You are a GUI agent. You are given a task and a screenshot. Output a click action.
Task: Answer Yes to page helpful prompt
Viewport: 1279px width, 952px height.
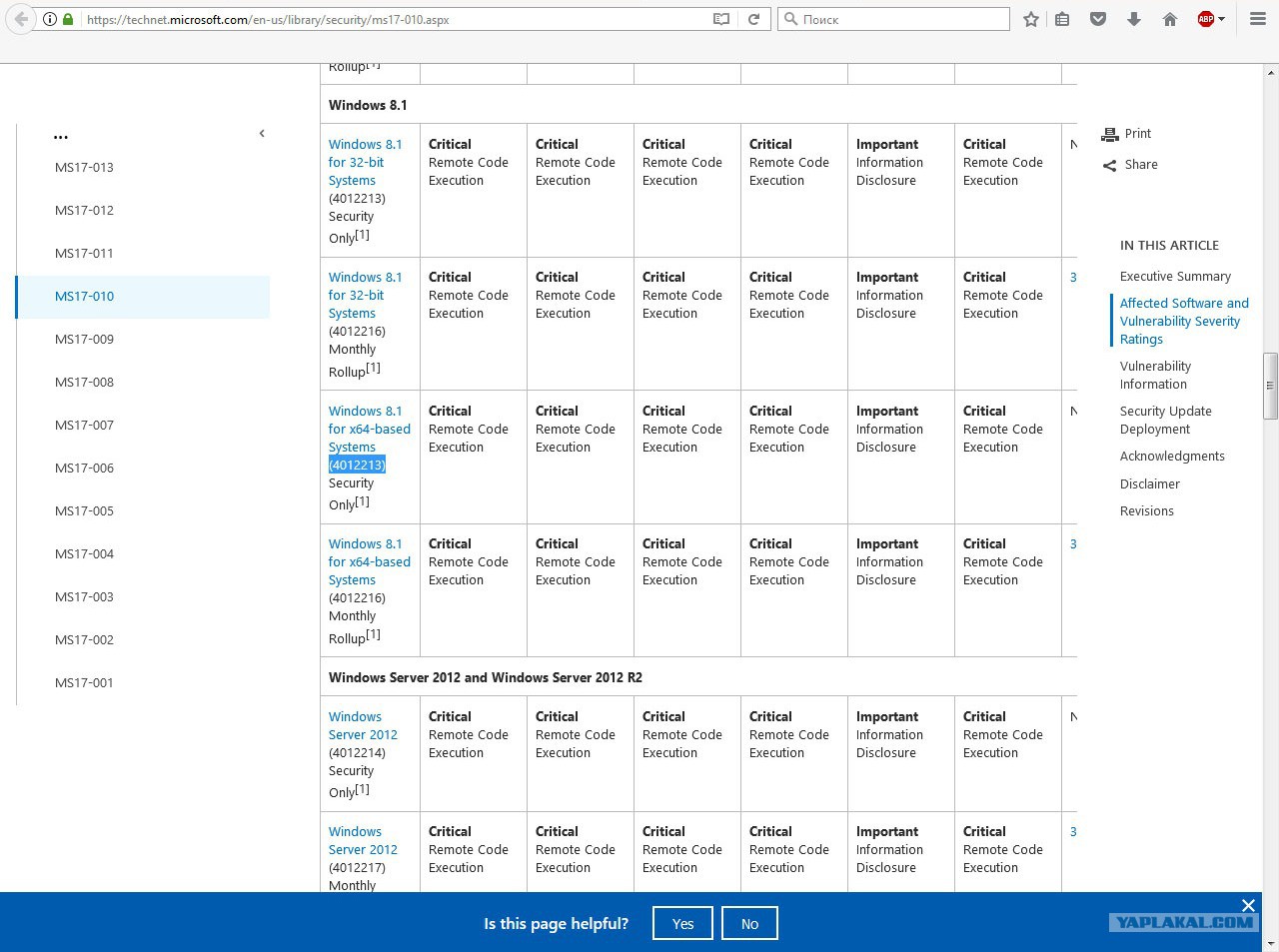point(682,923)
